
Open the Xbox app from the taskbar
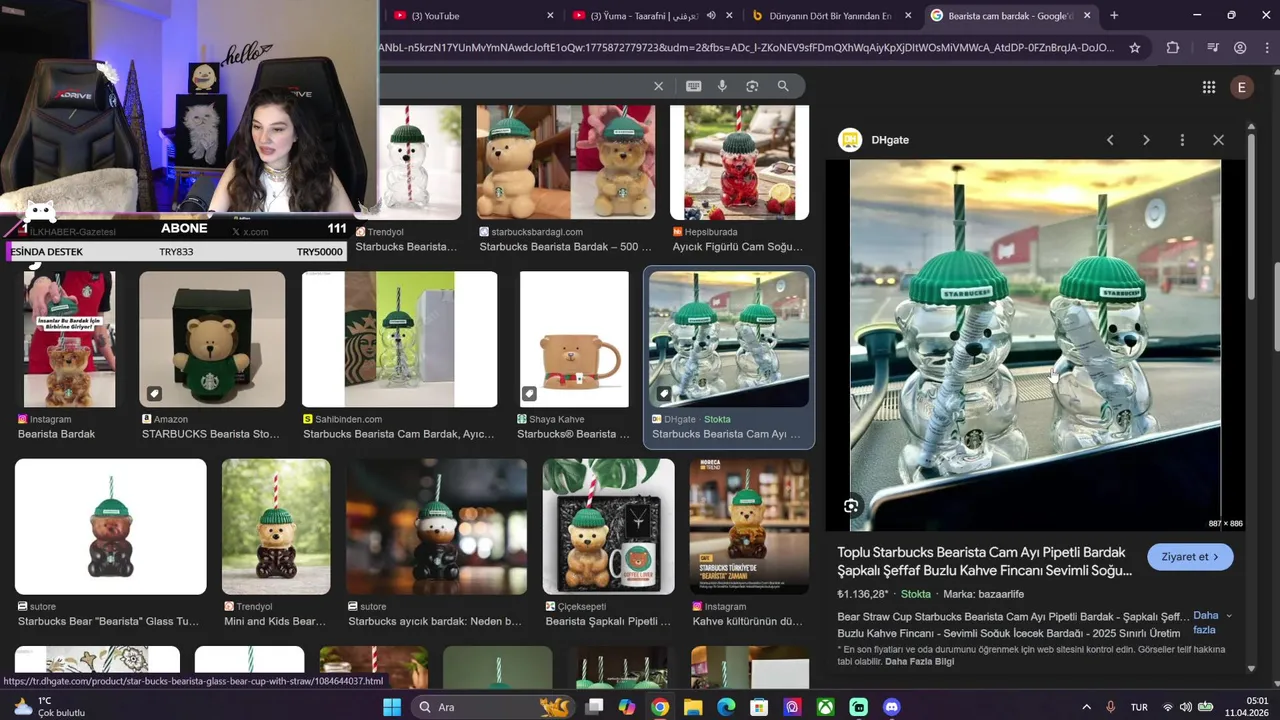tap(825, 707)
